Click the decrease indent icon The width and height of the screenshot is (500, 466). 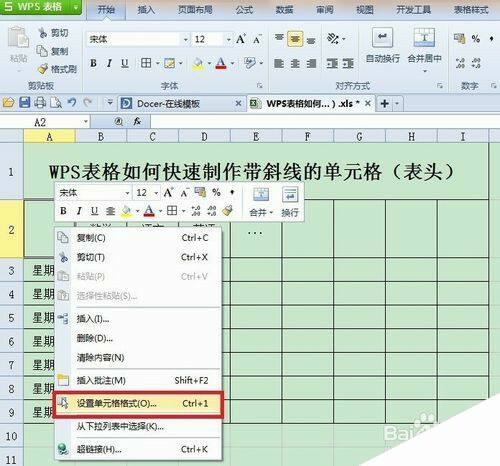pyautogui.click(x=332, y=63)
